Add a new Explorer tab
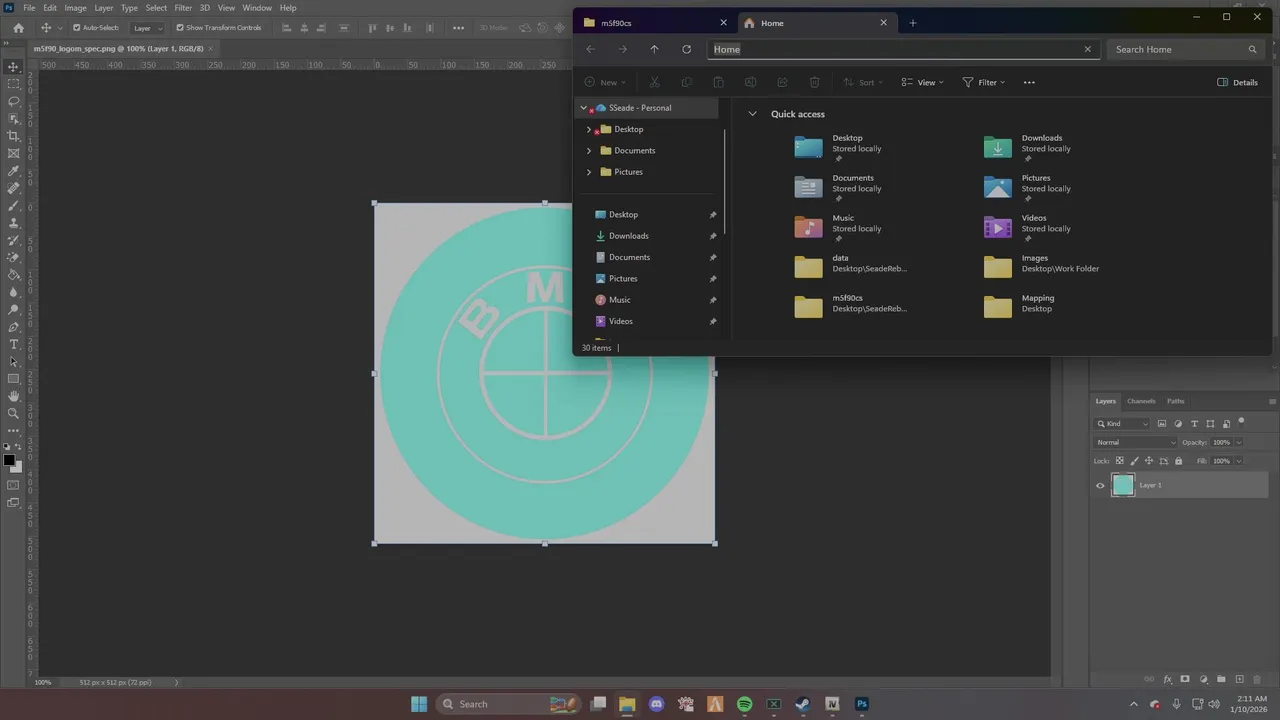Screen dimensions: 1280x720 coord(912,23)
